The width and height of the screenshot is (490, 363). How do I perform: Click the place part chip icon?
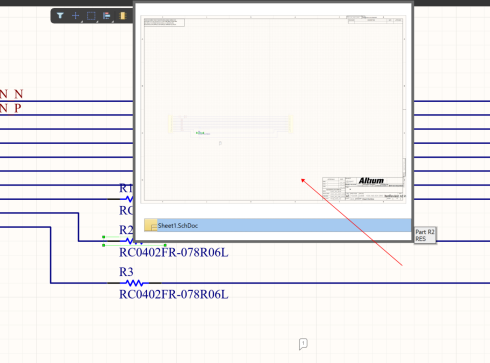click(x=123, y=16)
